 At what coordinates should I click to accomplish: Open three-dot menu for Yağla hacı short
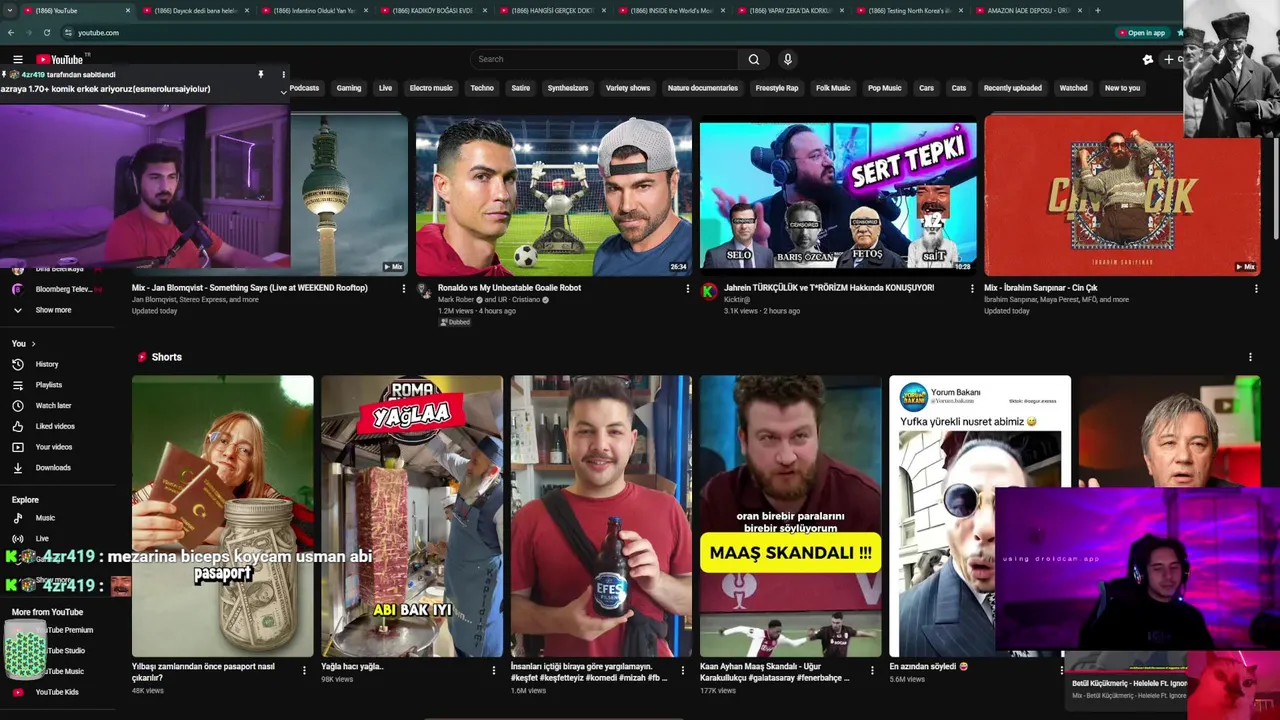[x=494, y=671]
